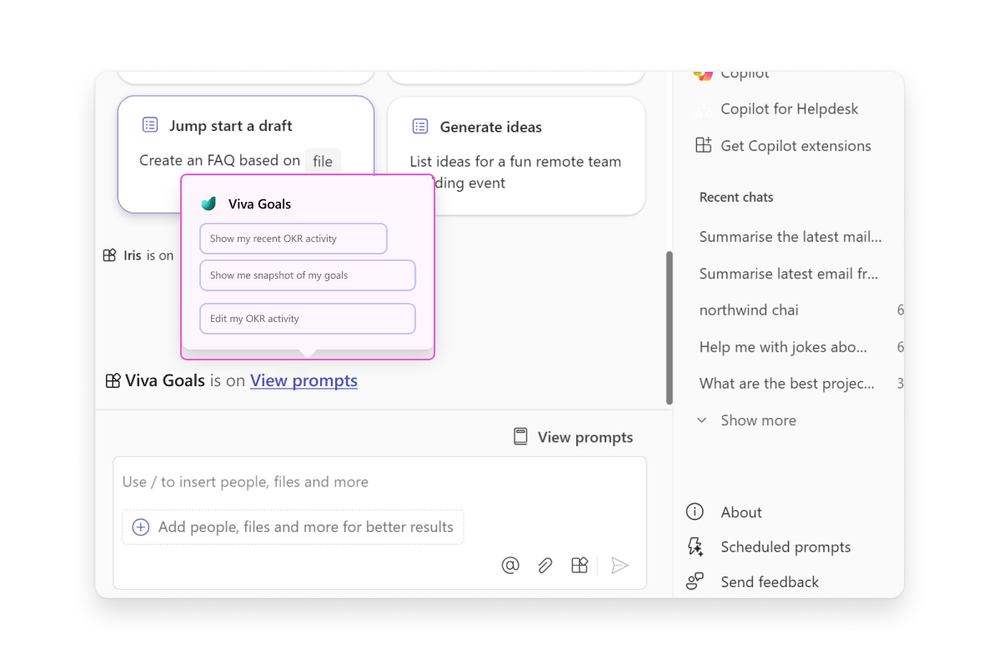999x669 pixels.
Task: Open 'Summarise the latest mail...' chat
Action: point(790,237)
